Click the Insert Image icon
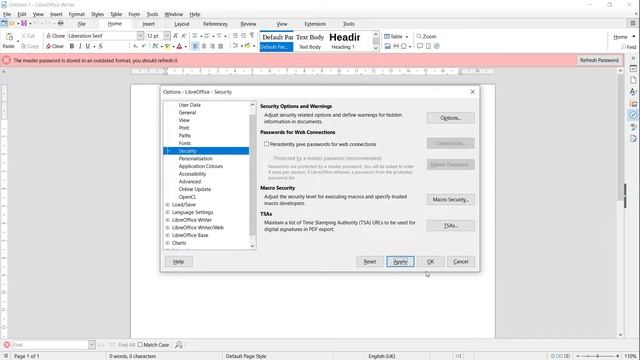The width and height of the screenshot is (640, 360). coord(388,46)
